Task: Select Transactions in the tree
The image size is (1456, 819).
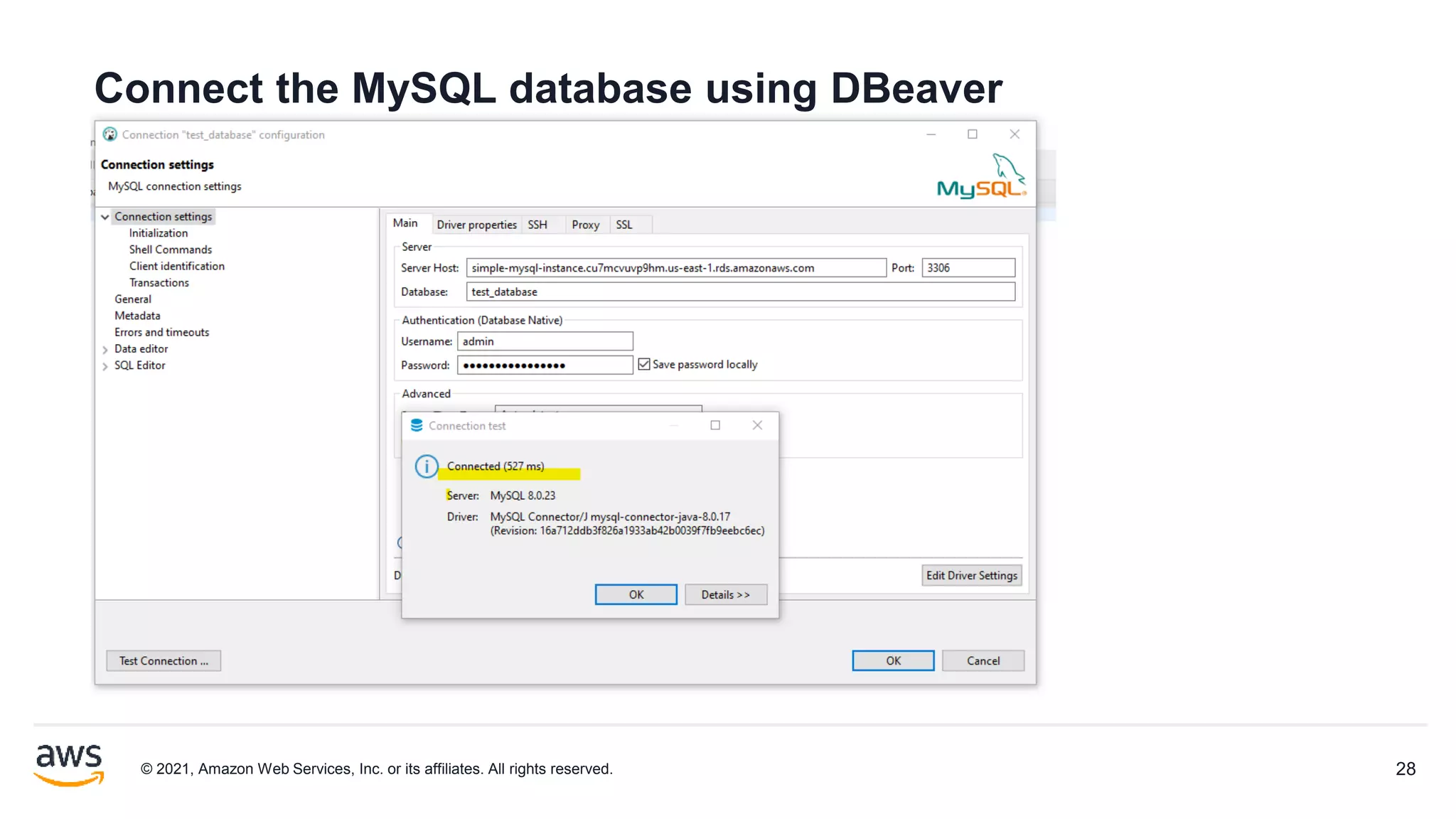Action: pyautogui.click(x=159, y=282)
